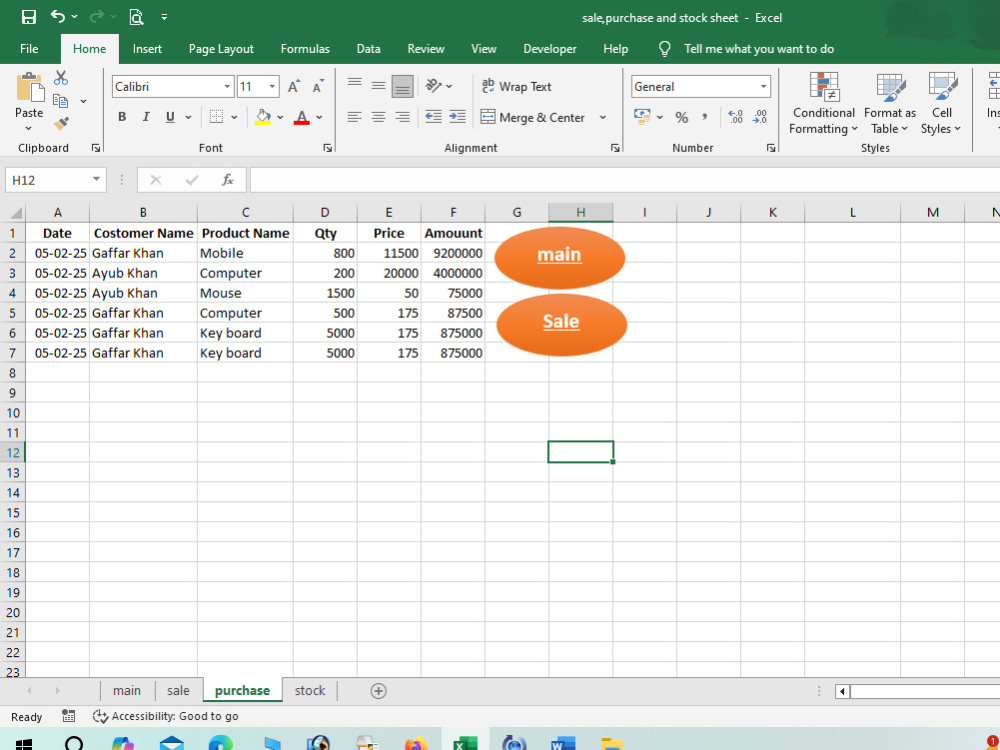Toggle Bold formatting
Screen dimensions: 1000x750
tap(122, 117)
